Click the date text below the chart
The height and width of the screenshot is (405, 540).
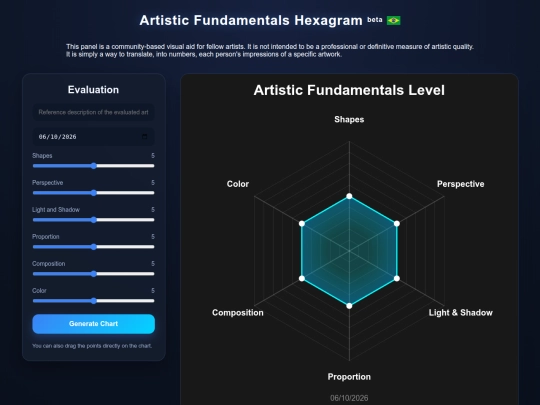349,398
